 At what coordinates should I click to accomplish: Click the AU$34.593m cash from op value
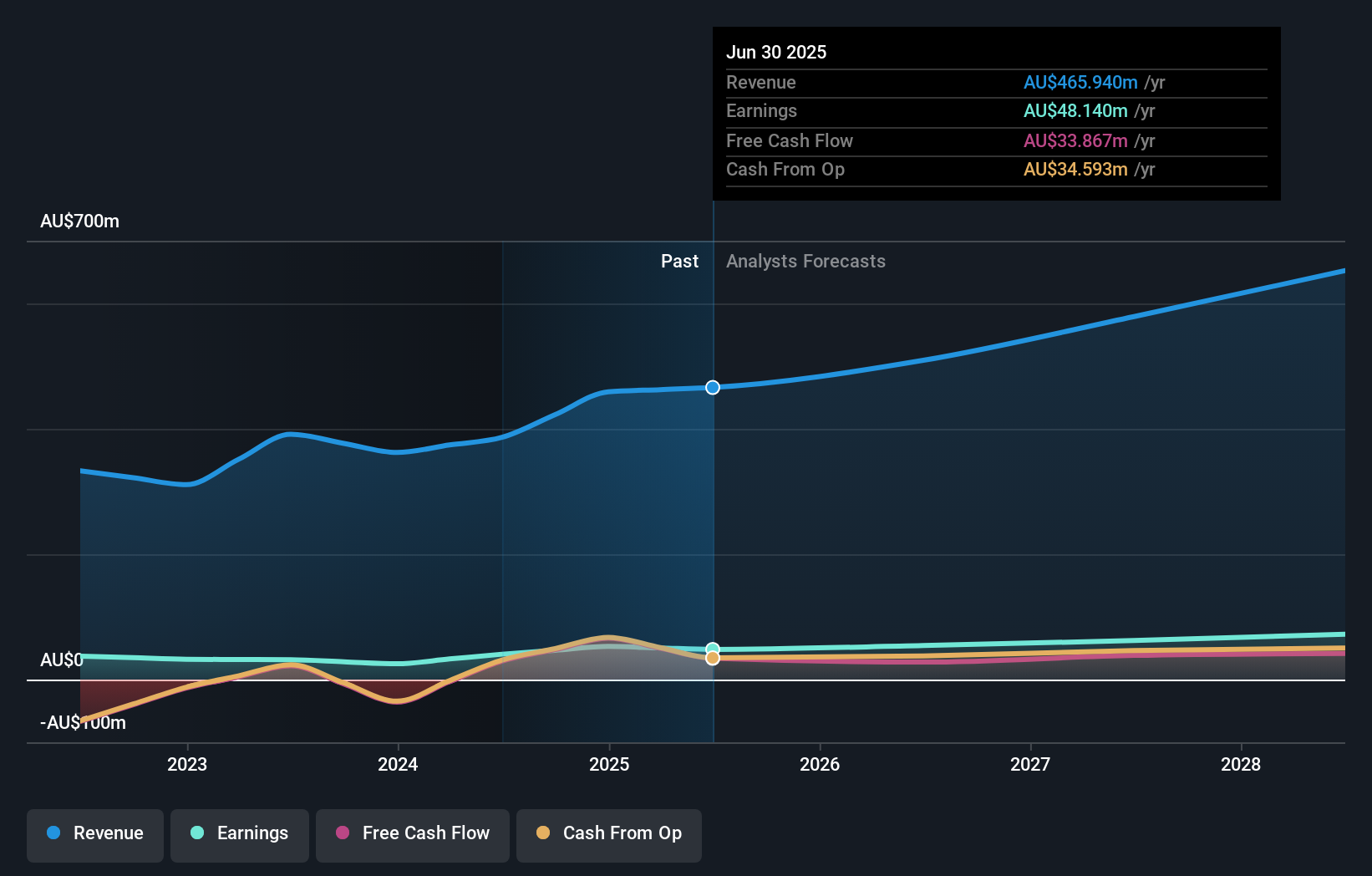click(1075, 170)
